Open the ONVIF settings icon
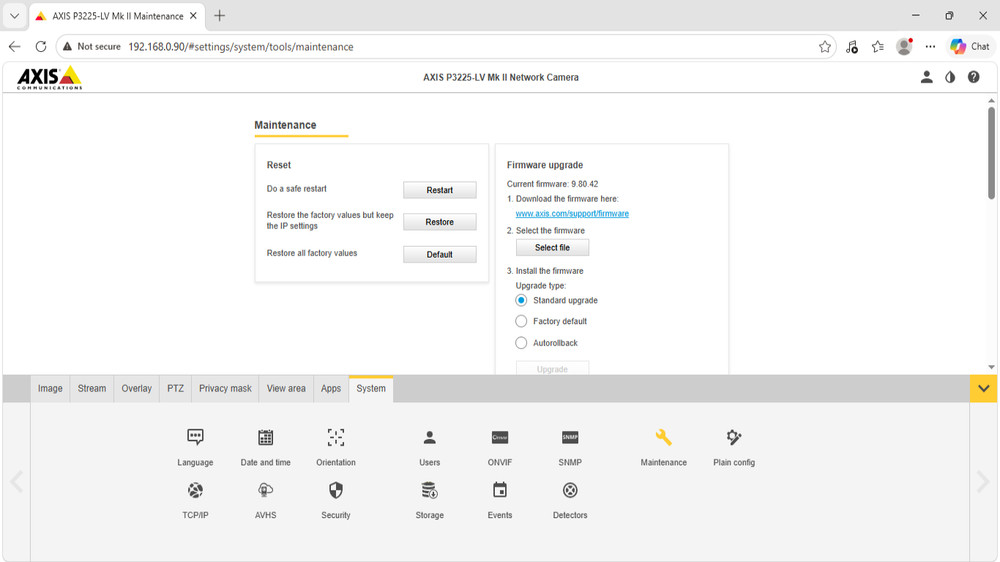Screen dimensions: 1000x562 [499, 438]
